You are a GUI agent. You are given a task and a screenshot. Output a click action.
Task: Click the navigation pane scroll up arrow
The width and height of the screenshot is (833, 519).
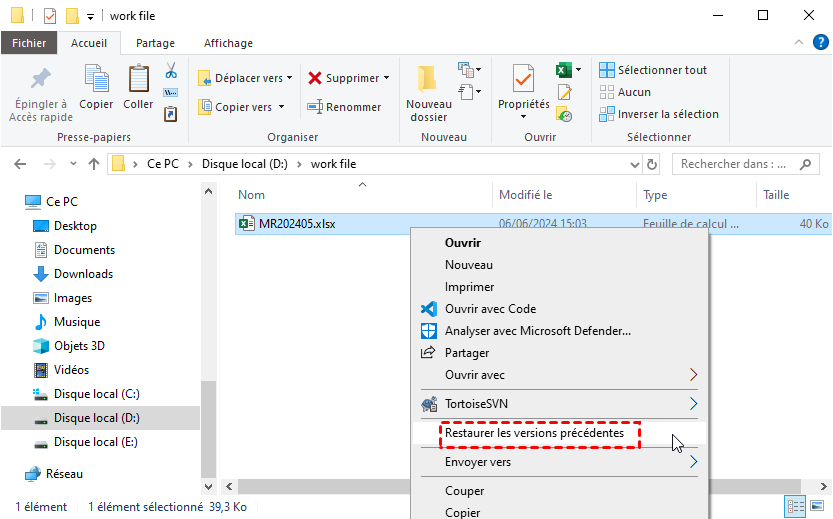coord(208,191)
